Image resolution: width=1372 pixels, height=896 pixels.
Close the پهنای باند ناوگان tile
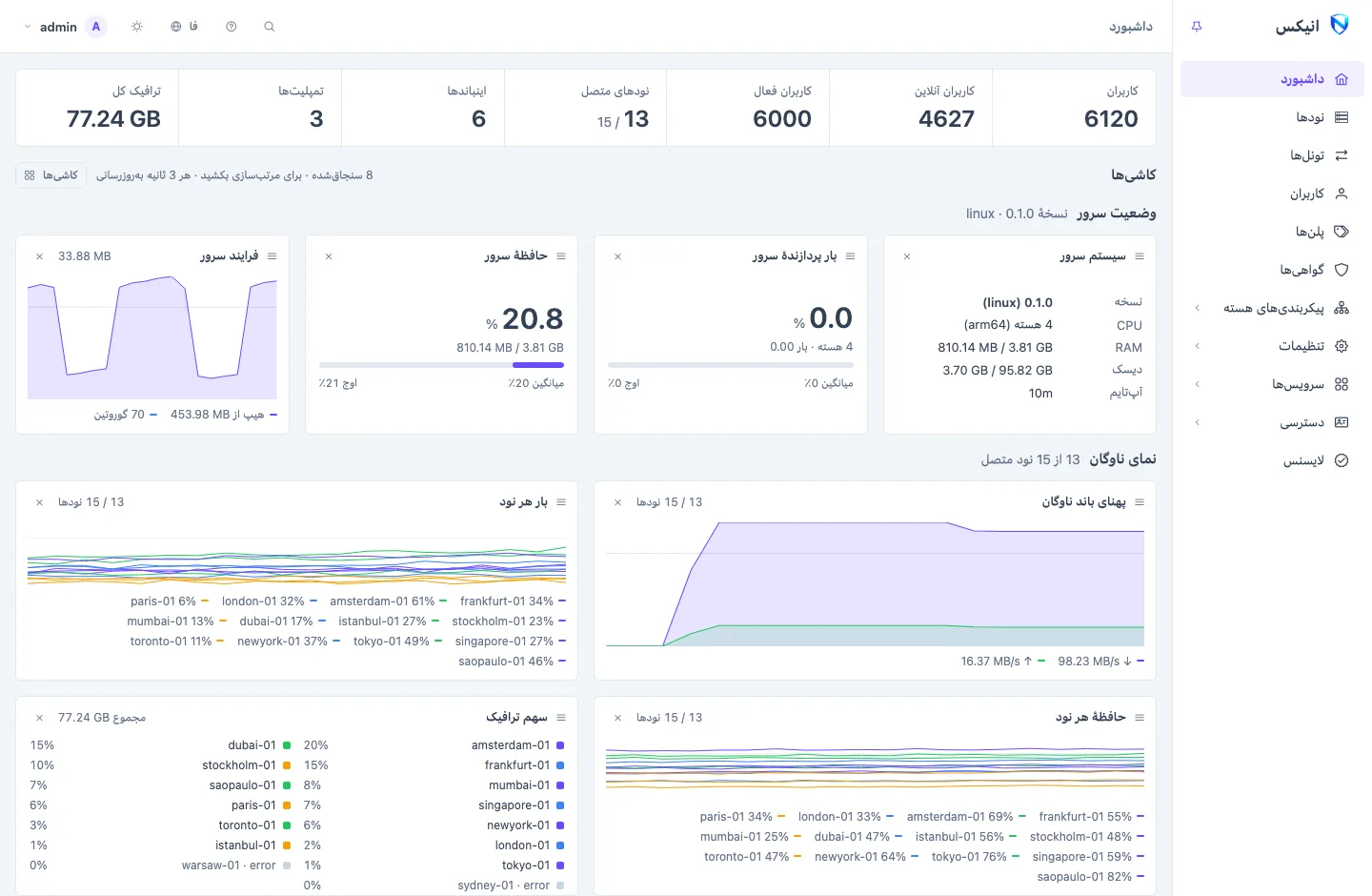tap(617, 502)
